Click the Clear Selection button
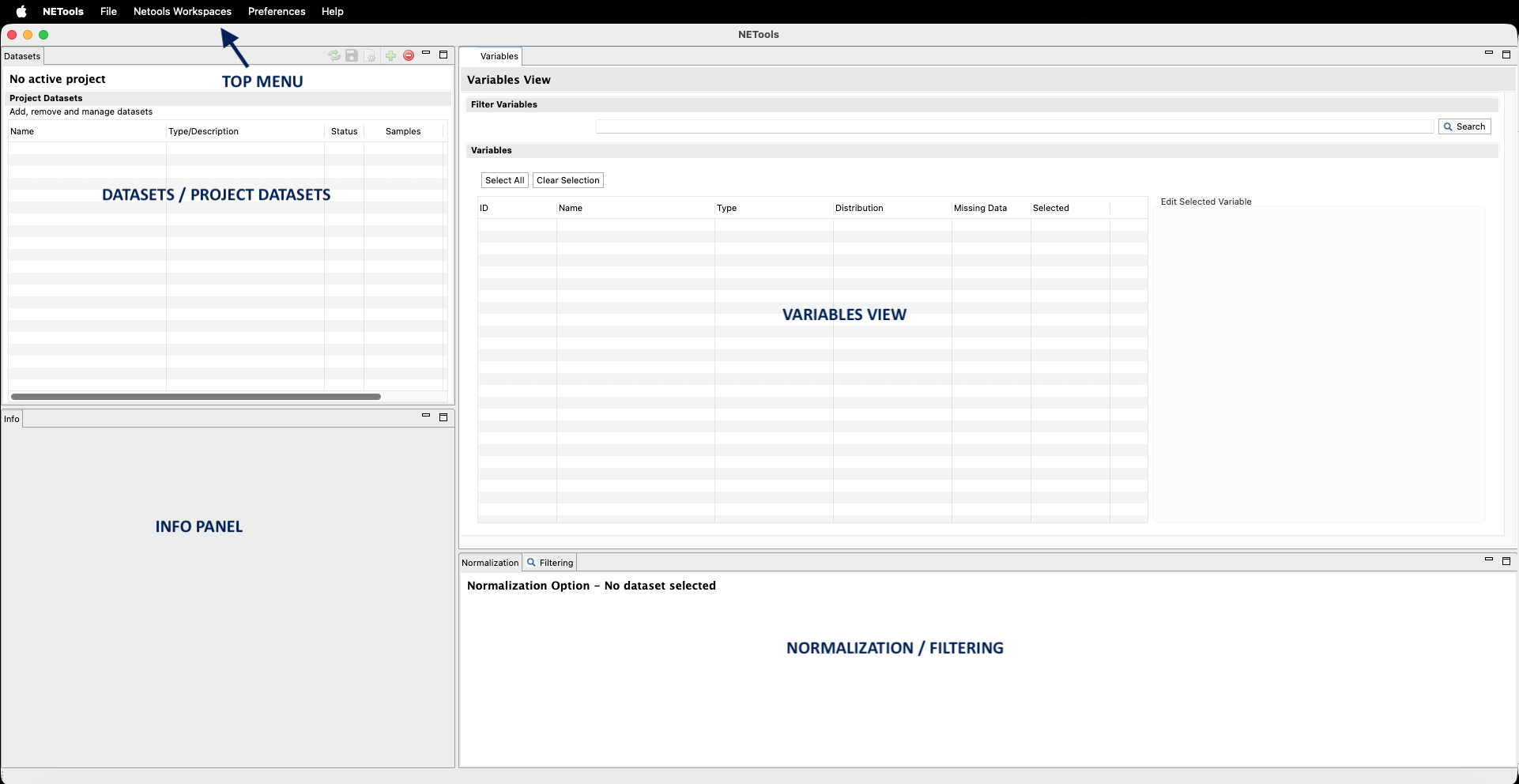 568,180
